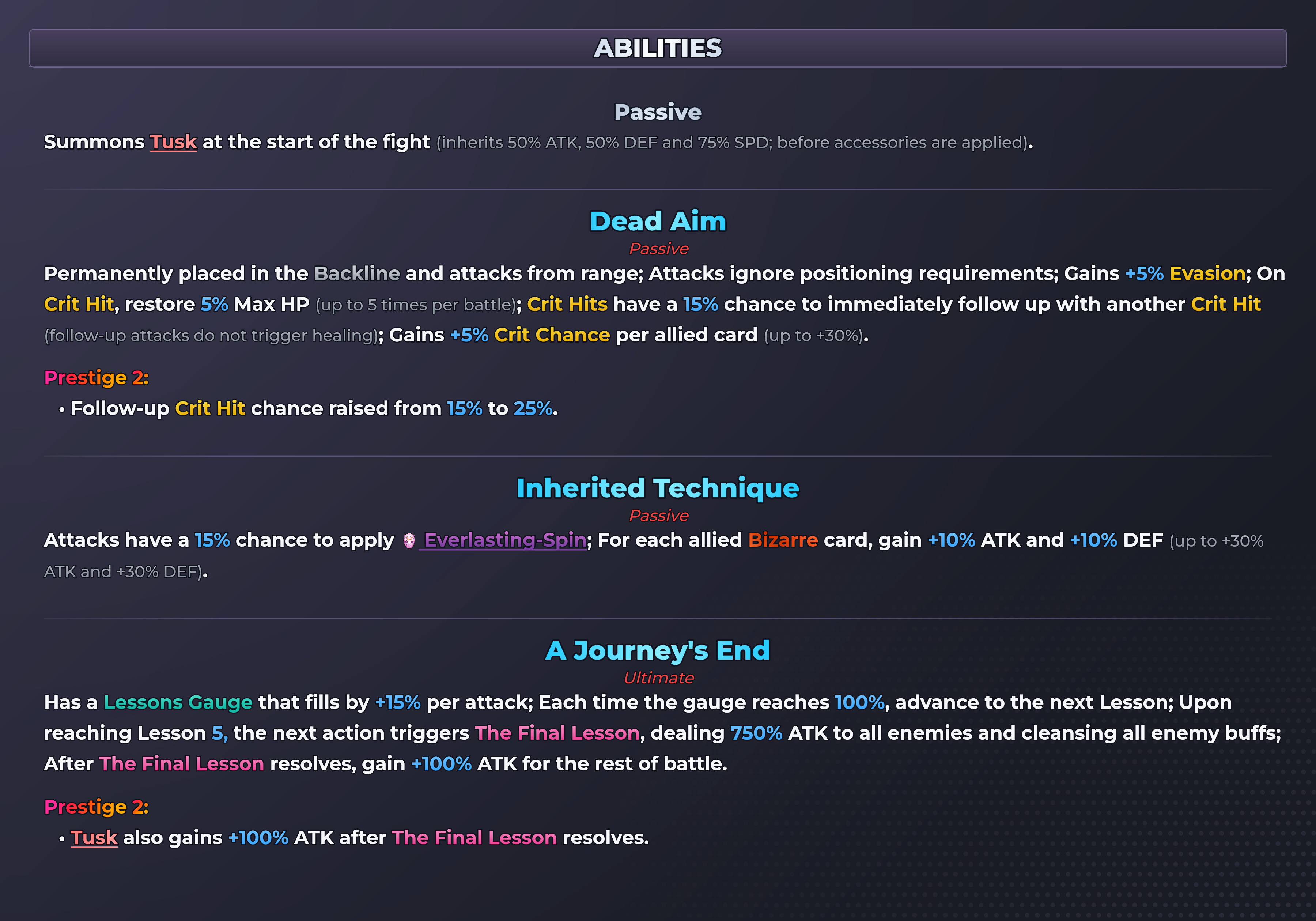Screen dimensions: 1316x921
Task: Click the Bizarre keyword in Inherited Technique
Action: [783, 540]
